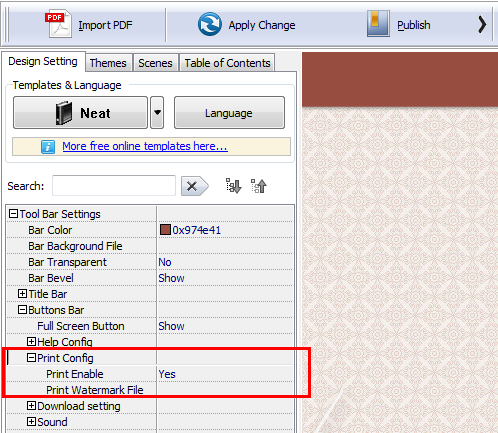Toggle Full Screen Button Show value
Image resolution: width=498 pixels, height=433 pixels.
pos(171,326)
